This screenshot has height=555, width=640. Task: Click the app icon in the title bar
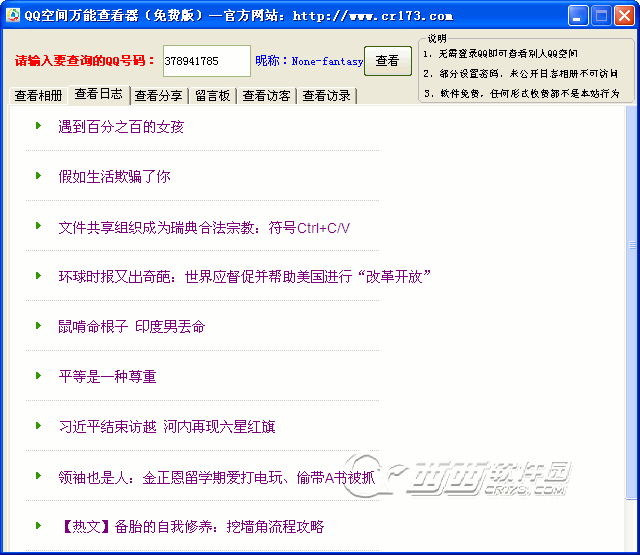tap(13, 16)
